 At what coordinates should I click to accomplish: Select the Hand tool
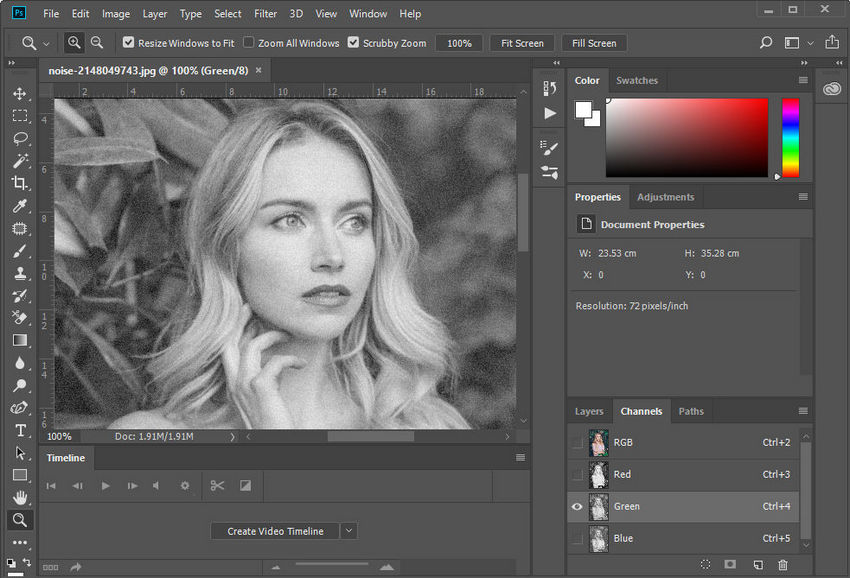pyautogui.click(x=20, y=497)
